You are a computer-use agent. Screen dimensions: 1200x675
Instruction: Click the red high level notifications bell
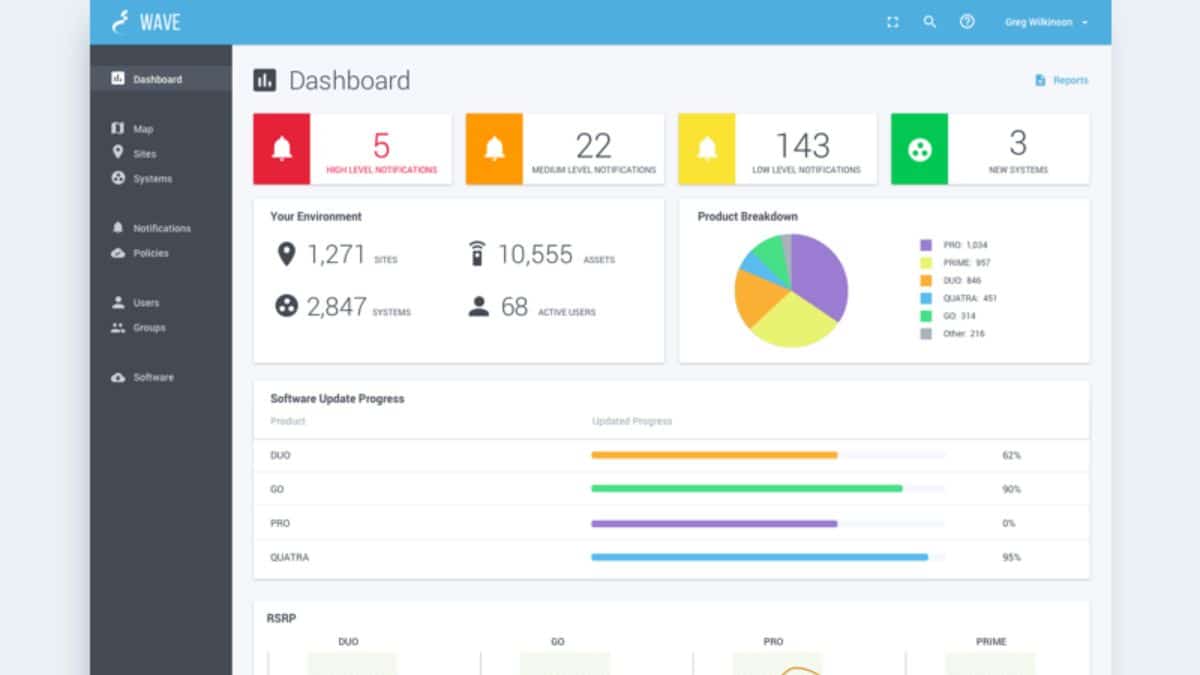point(282,149)
